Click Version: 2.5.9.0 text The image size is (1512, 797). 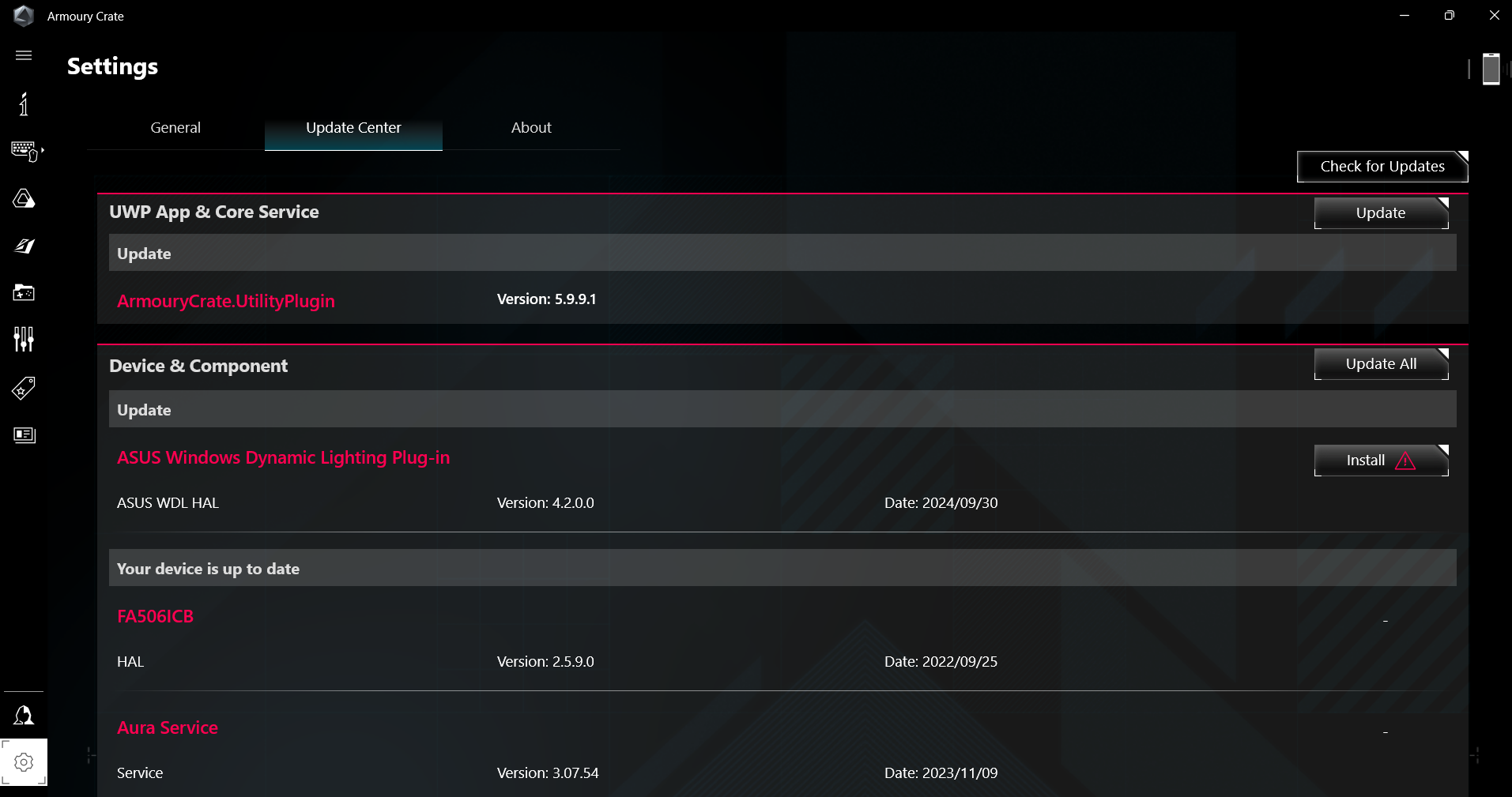click(545, 662)
